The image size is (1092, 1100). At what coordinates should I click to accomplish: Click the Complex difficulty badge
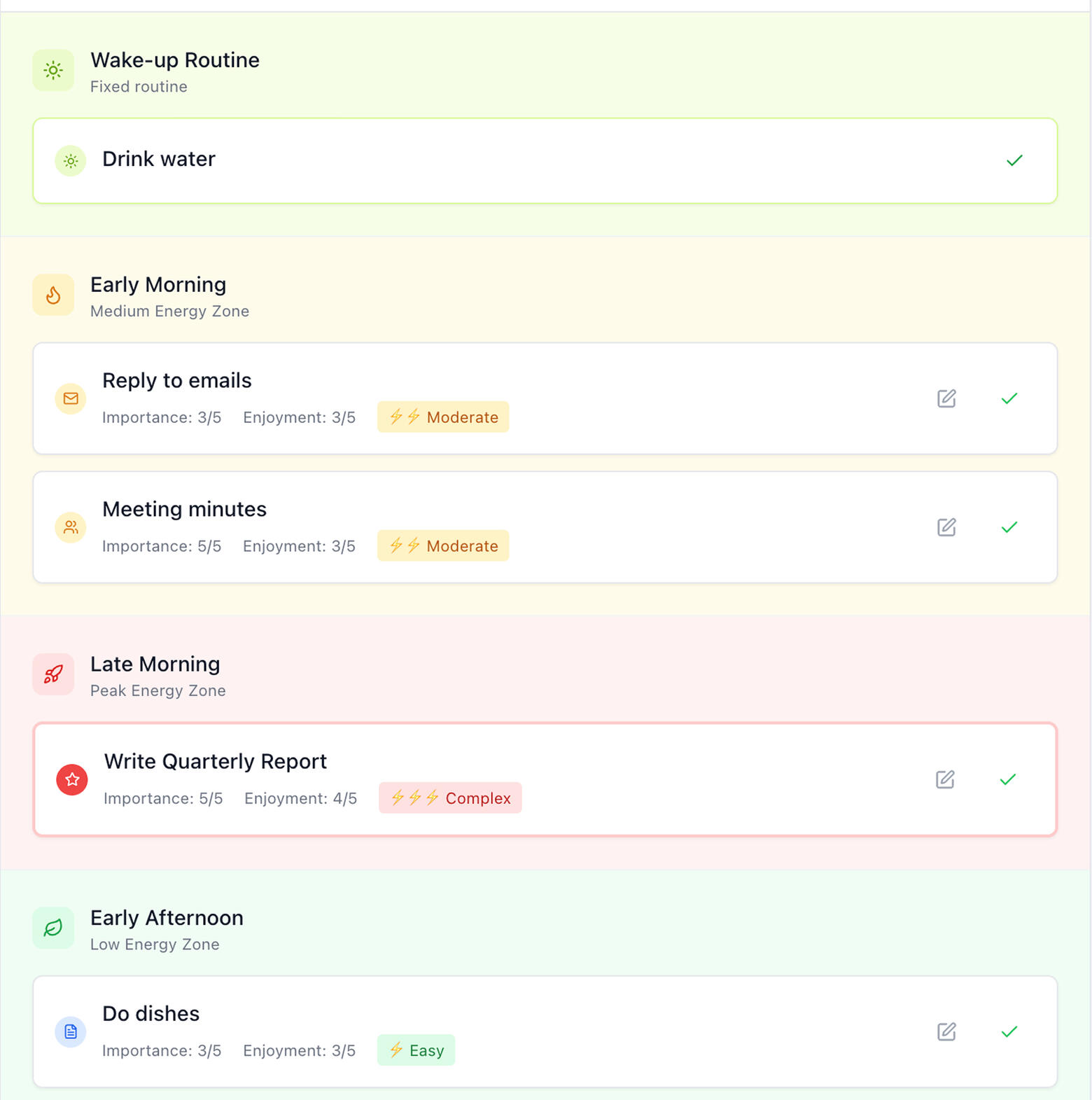(x=450, y=798)
